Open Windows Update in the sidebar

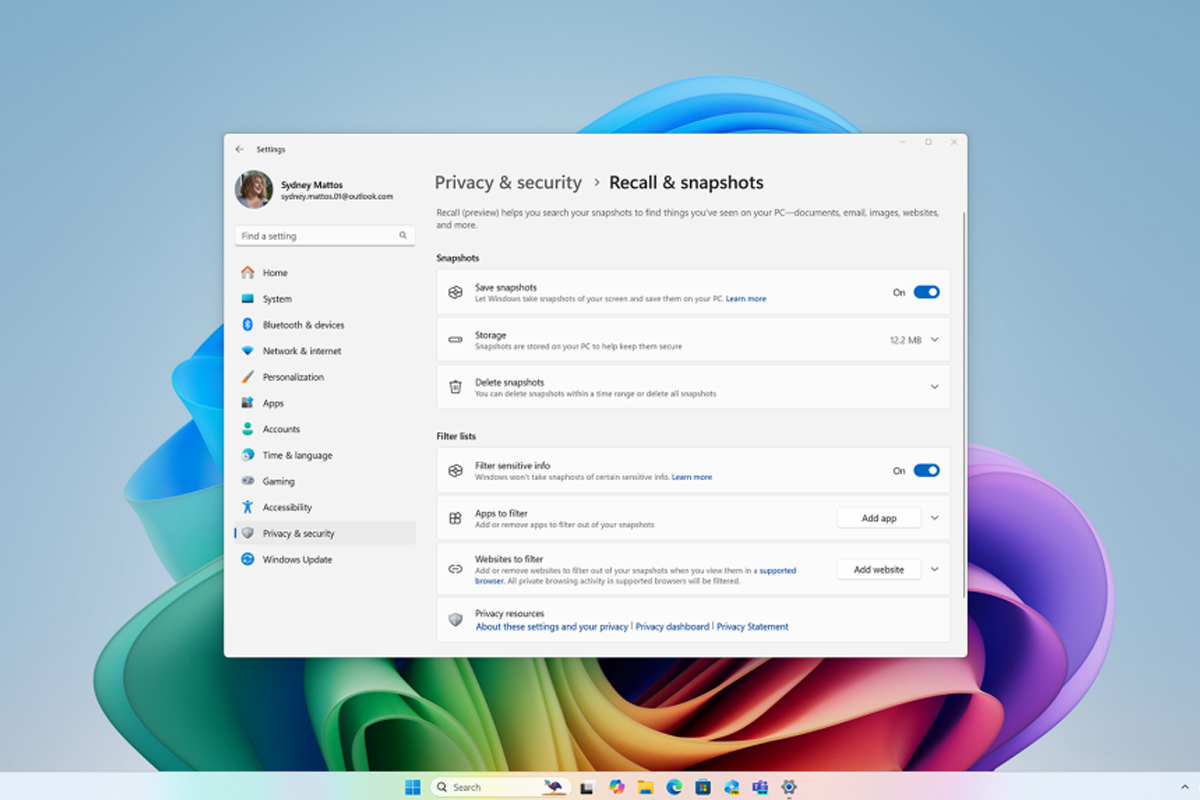pyautogui.click(x=325, y=559)
